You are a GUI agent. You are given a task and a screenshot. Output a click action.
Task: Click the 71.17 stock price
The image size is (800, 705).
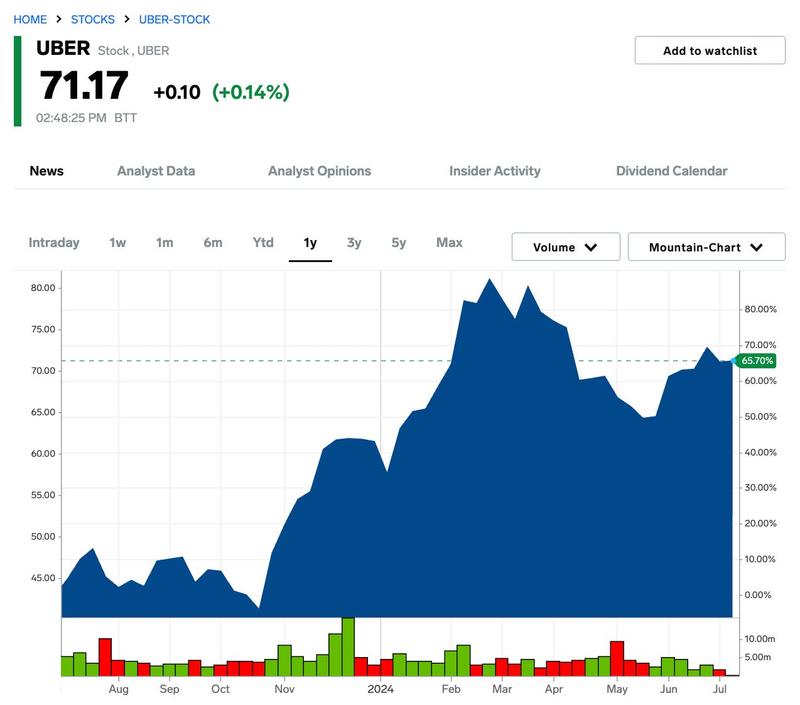84,86
